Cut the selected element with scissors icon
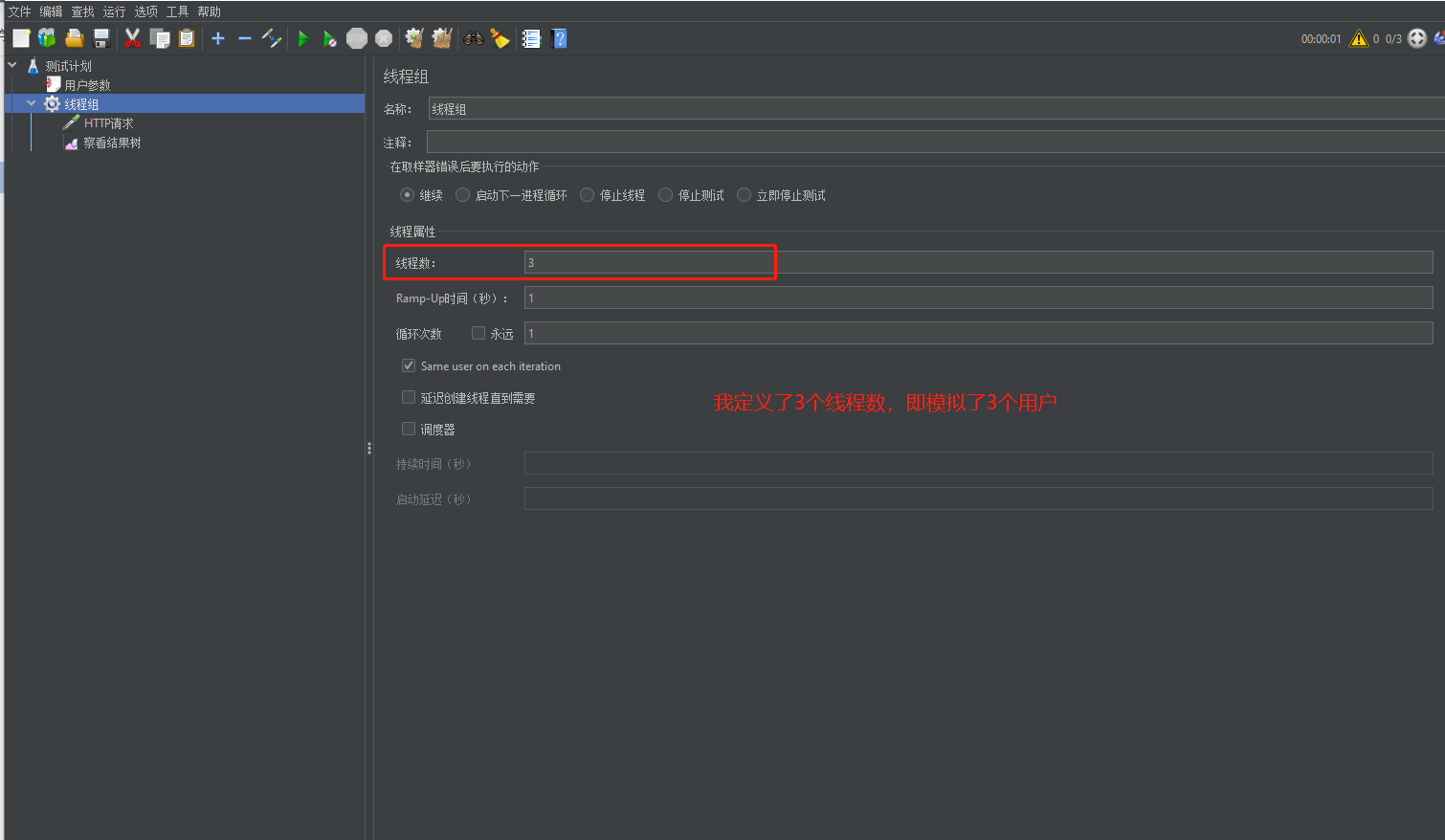Screen dimensions: 1445x840 coord(132,38)
